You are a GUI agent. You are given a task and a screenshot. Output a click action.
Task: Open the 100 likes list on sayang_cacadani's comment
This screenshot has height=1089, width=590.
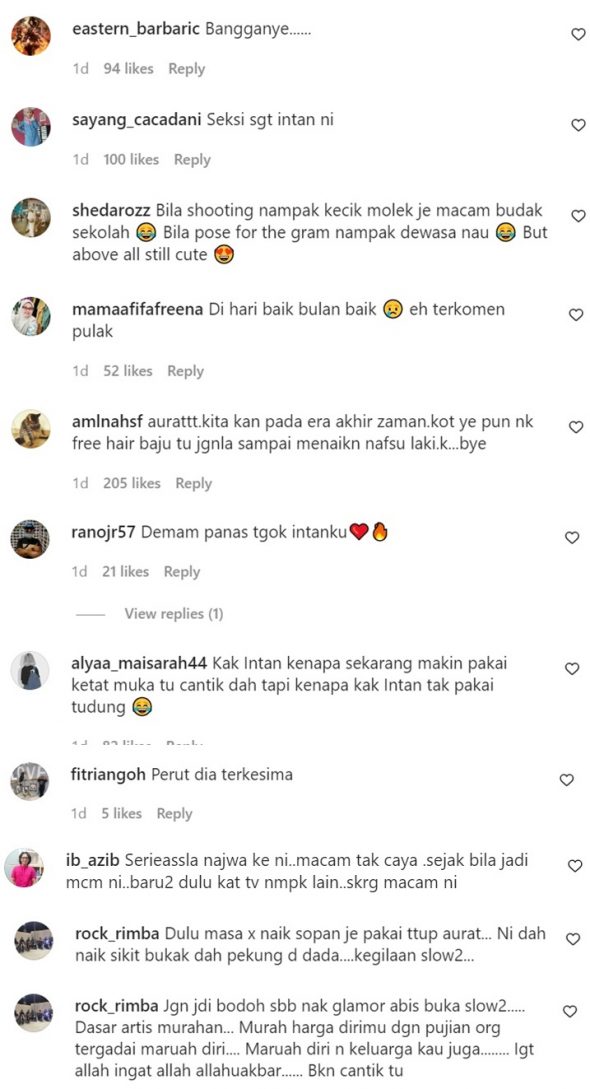(x=131, y=159)
